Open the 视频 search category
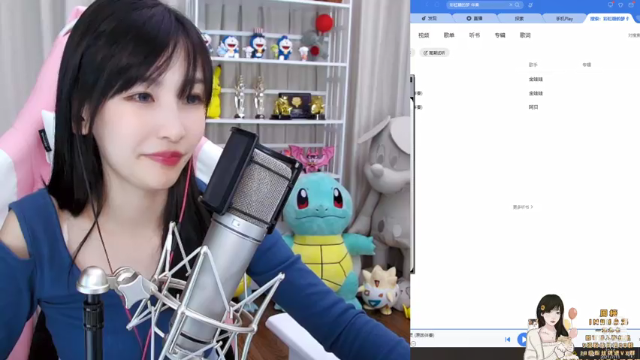Image resolution: width=640 pixels, height=360 pixels. [x=424, y=36]
